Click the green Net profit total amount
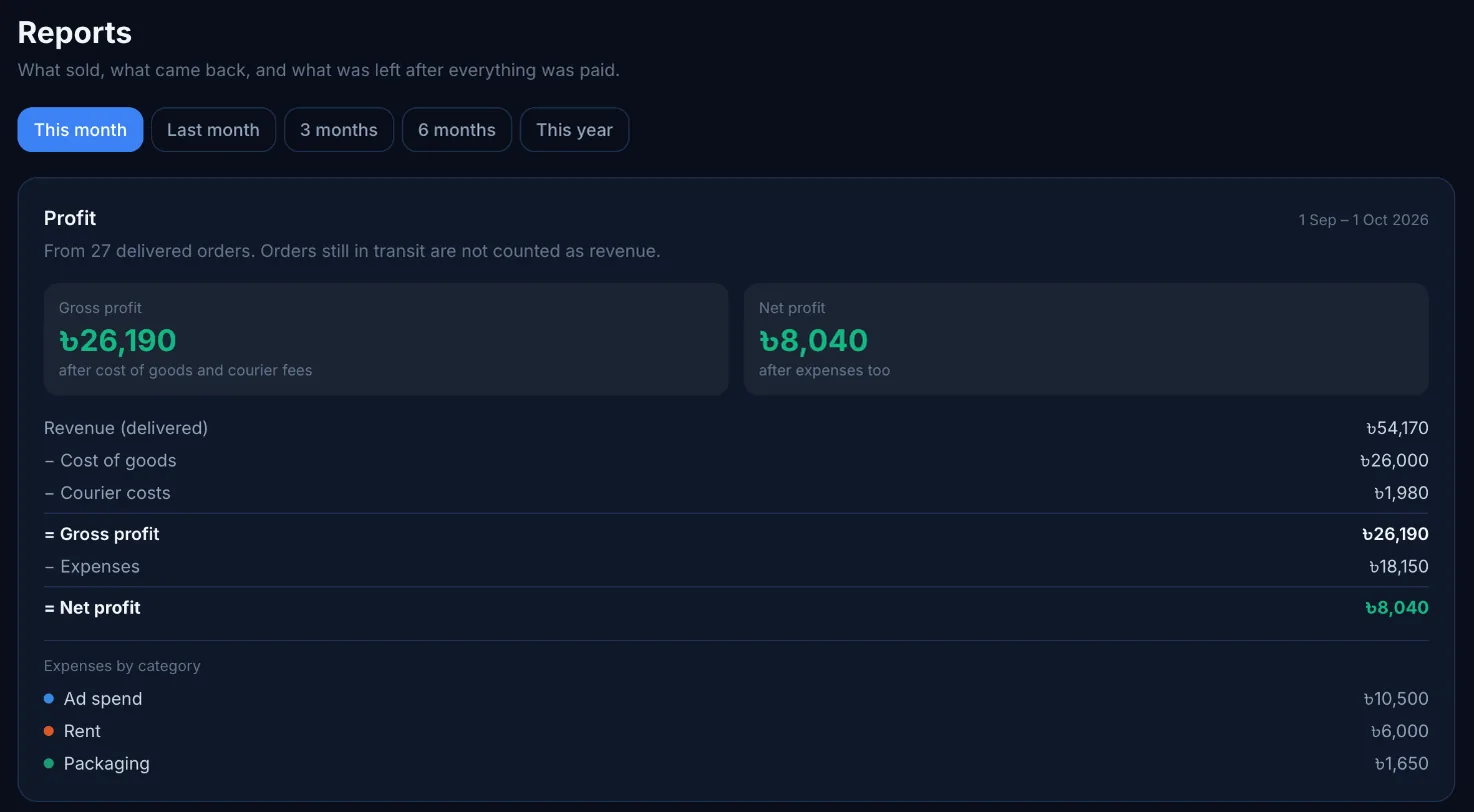Screen dimensions: 1474x812 [1396, 608]
